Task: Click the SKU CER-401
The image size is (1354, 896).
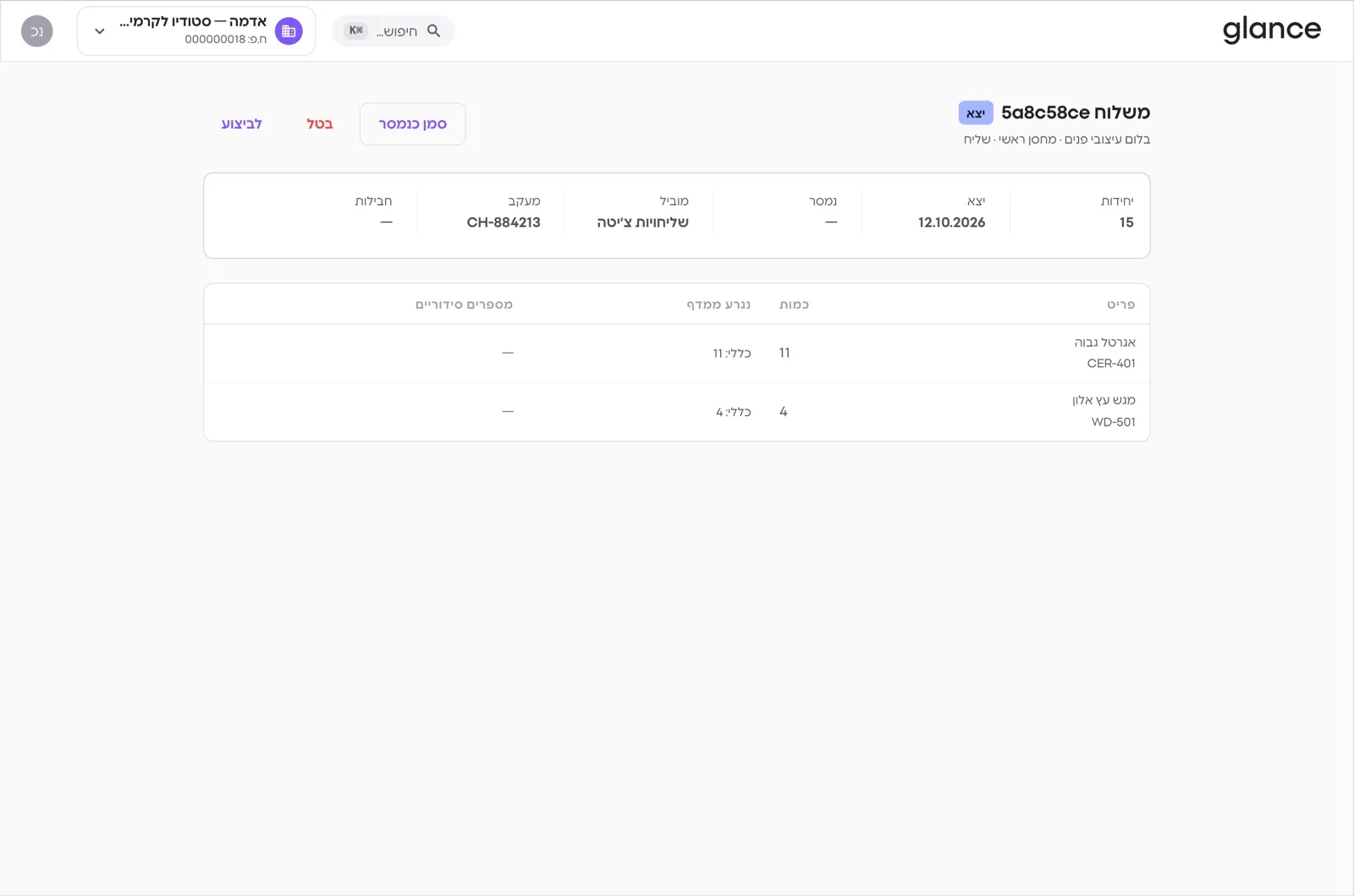Action: tap(1111, 363)
